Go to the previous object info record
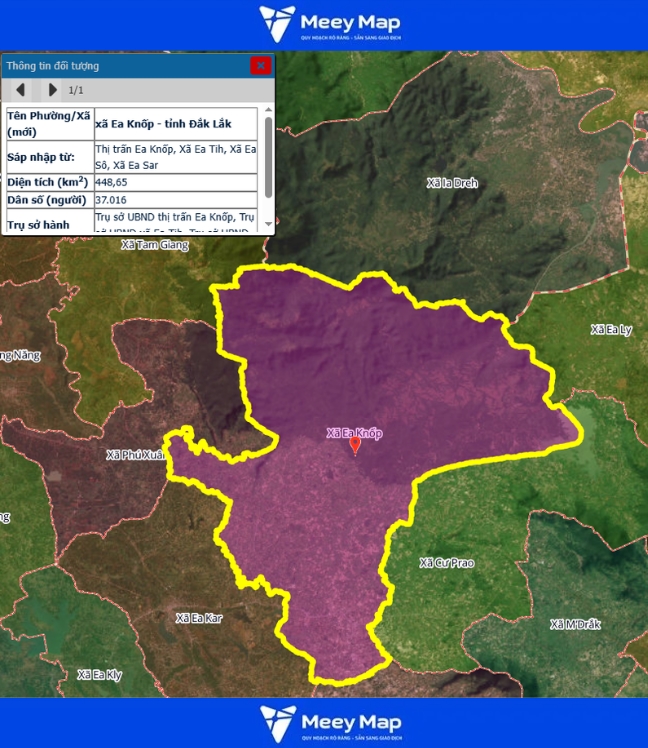The width and height of the screenshot is (648, 748). pos(20,90)
